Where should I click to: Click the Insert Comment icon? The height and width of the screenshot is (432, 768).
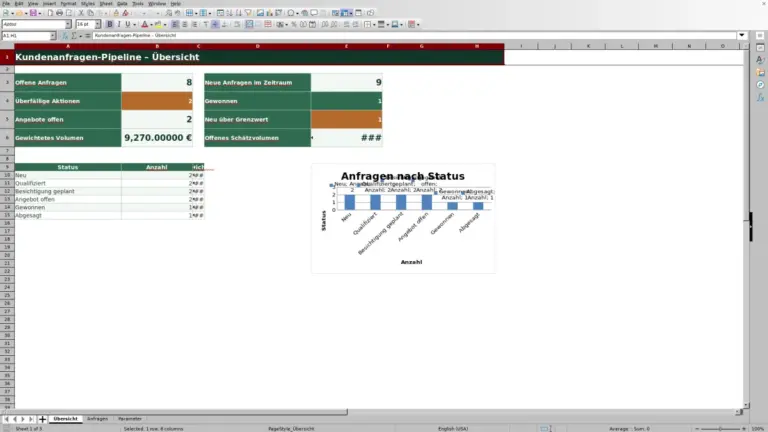click(x=314, y=13)
